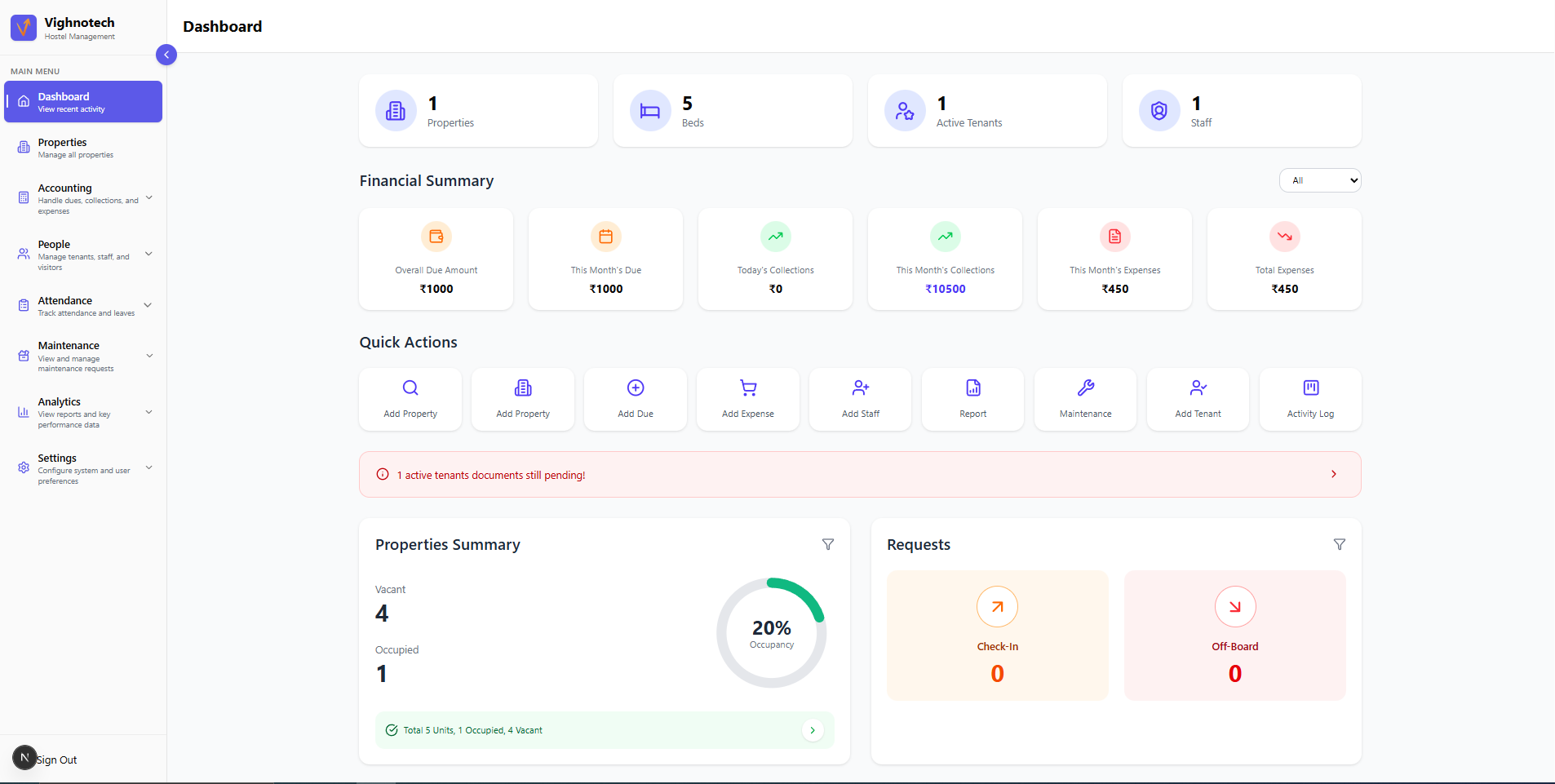Click the Requests filter icon
This screenshot has height=784, width=1555.
1339,544
